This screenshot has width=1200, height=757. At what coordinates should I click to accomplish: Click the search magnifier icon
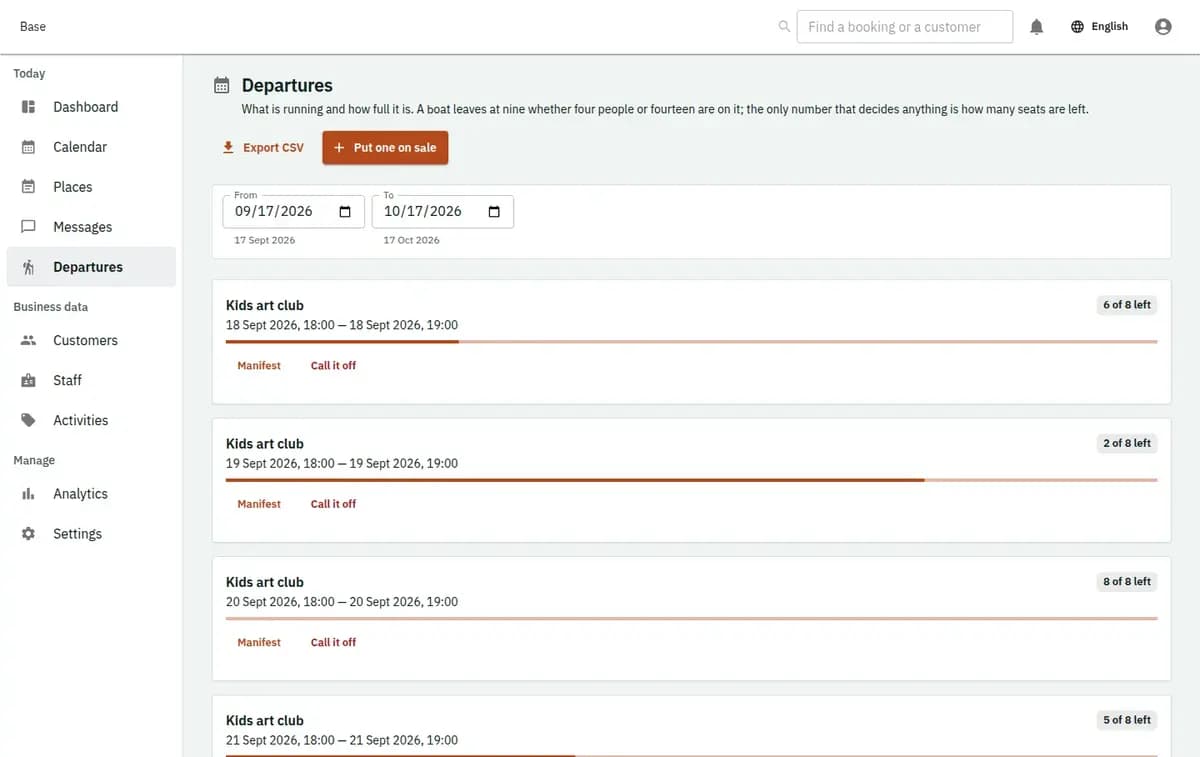[x=784, y=27]
